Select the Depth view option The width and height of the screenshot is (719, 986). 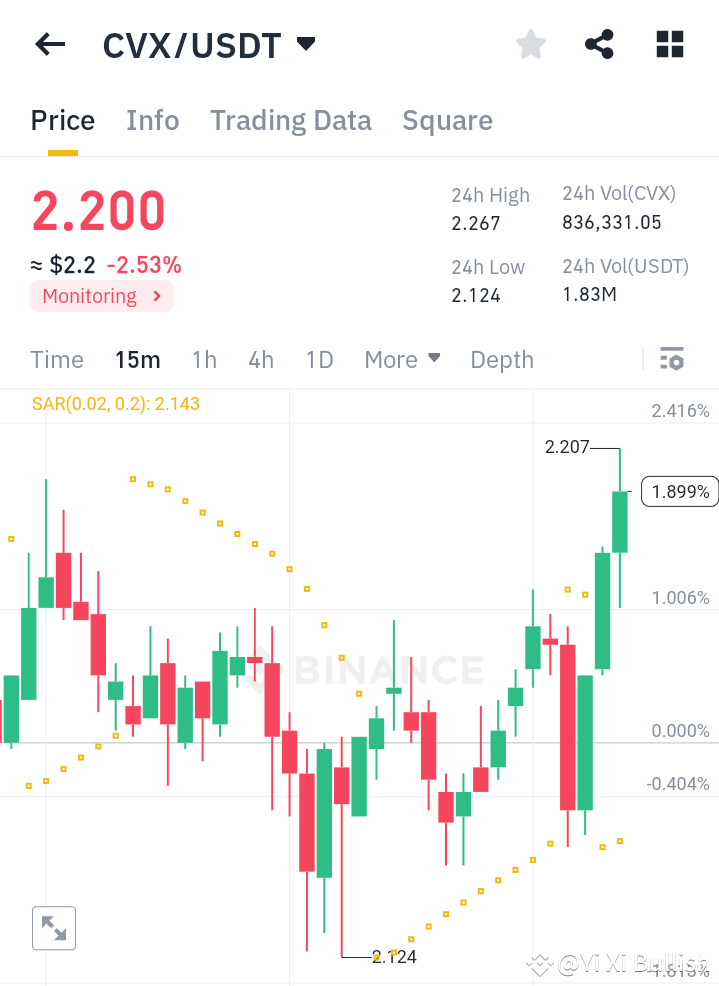tap(501, 359)
